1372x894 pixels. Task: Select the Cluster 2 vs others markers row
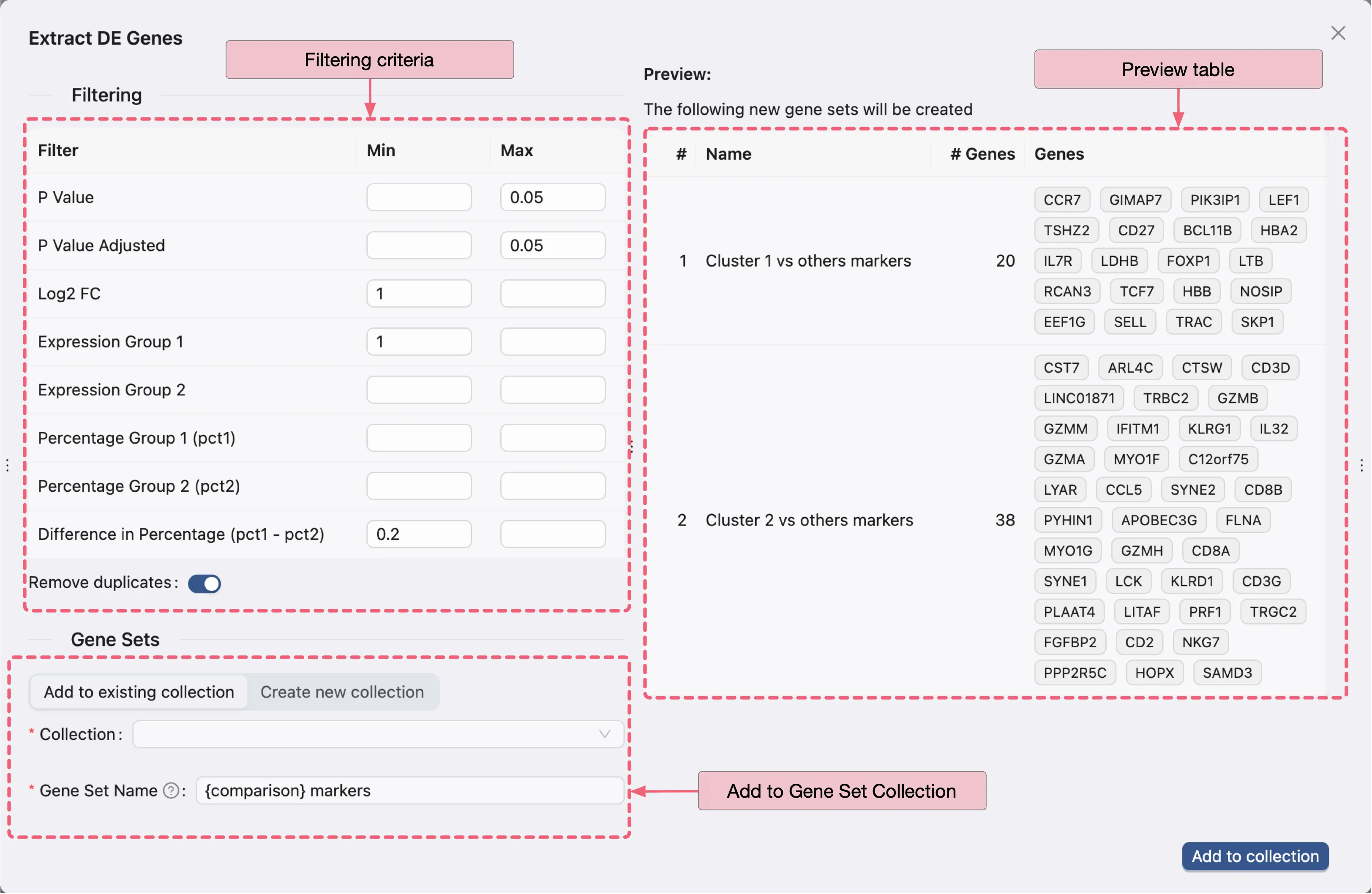pyautogui.click(x=809, y=520)
